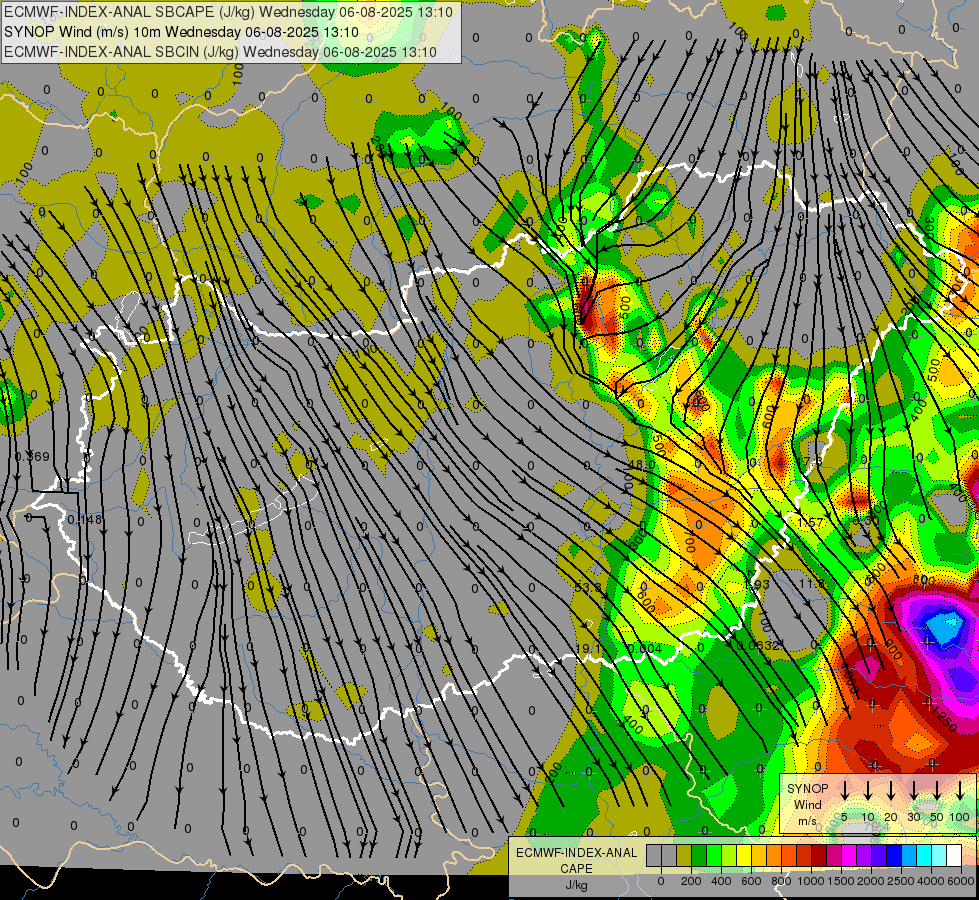
Task: Click the 600 tick label on CAPE scale
Action: click(x=751, y=881)
